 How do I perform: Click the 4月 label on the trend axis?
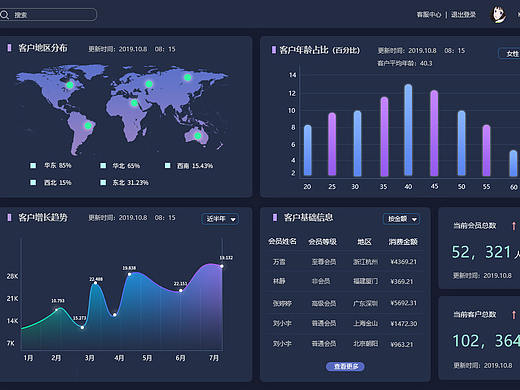[x=119, y=358]
